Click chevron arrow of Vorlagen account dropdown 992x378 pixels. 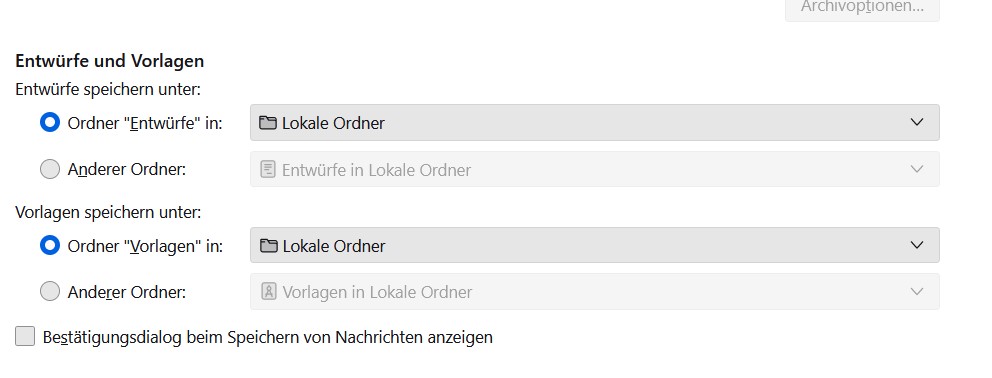pos(917,245)
